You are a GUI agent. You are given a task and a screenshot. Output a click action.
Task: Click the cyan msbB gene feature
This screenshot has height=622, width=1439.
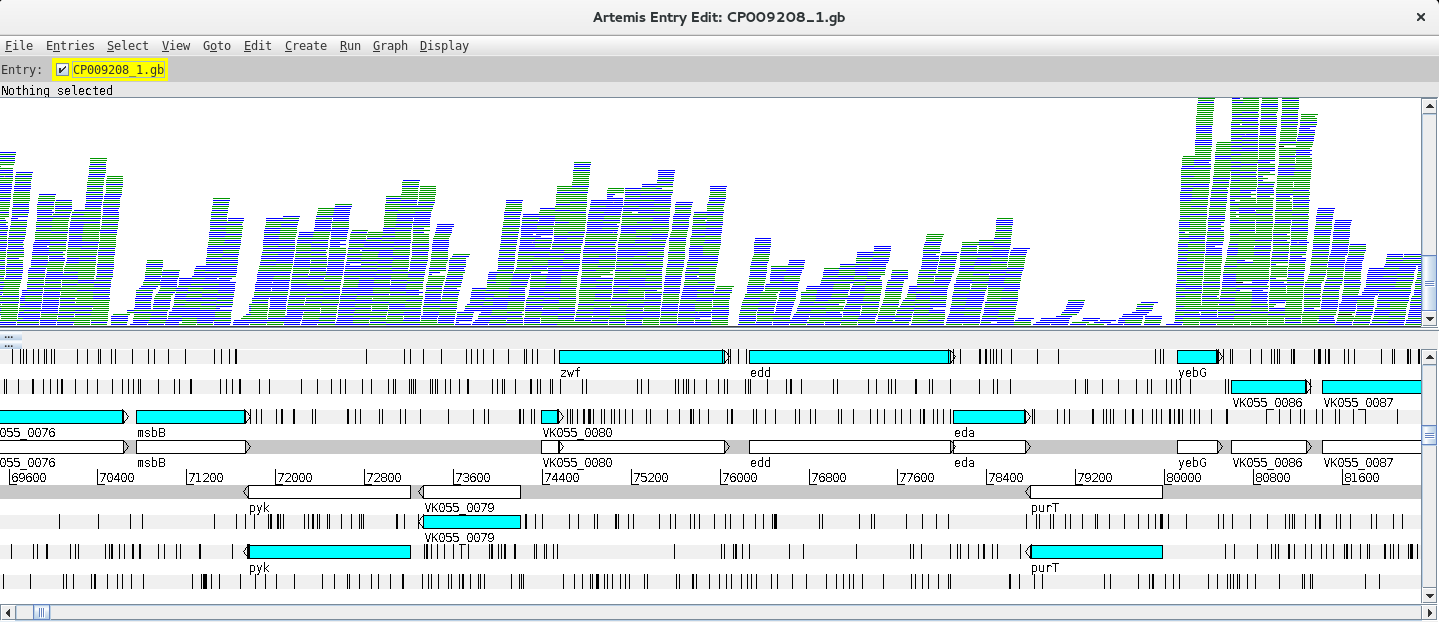point(190,417)
